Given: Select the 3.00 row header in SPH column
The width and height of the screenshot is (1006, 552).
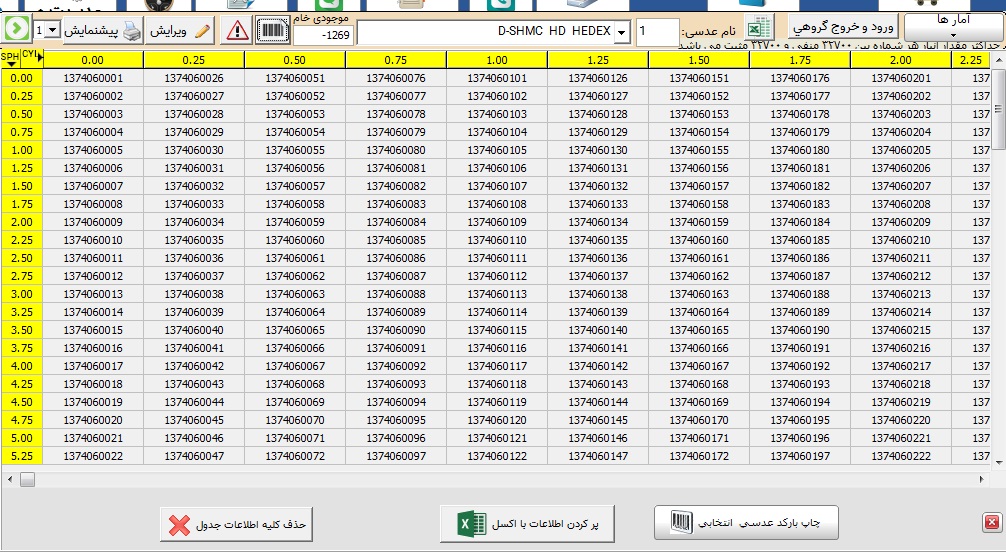Looking at the screenshot, I should 21,294.
